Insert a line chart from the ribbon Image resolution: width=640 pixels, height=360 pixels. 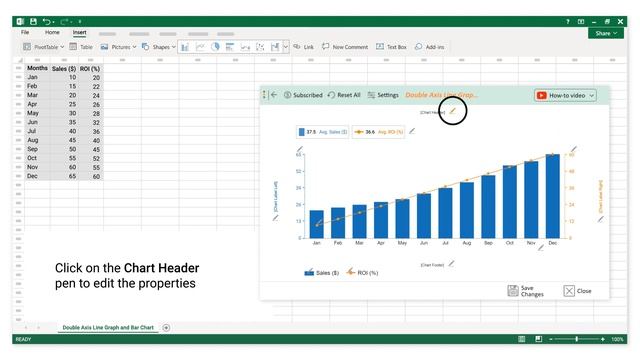pyautogui.click(x=200, y=47)
